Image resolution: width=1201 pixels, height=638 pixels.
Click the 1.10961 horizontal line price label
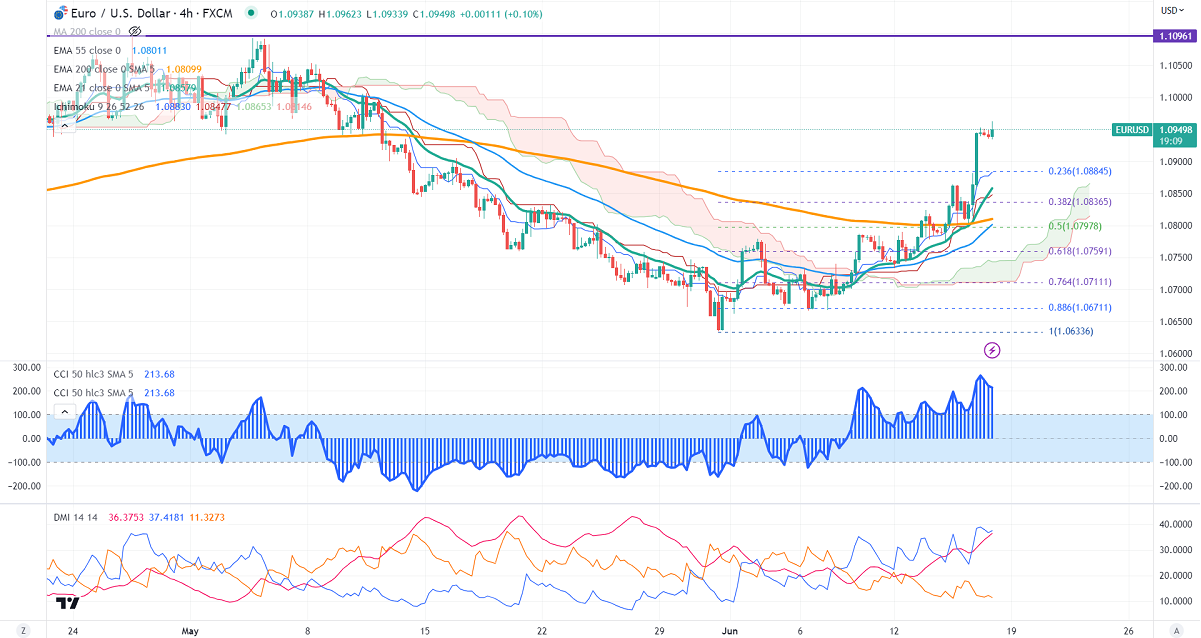tap(1174, 36)
